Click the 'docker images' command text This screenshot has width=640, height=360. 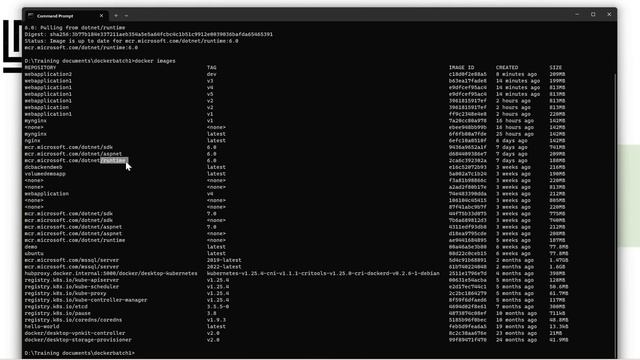155,61
